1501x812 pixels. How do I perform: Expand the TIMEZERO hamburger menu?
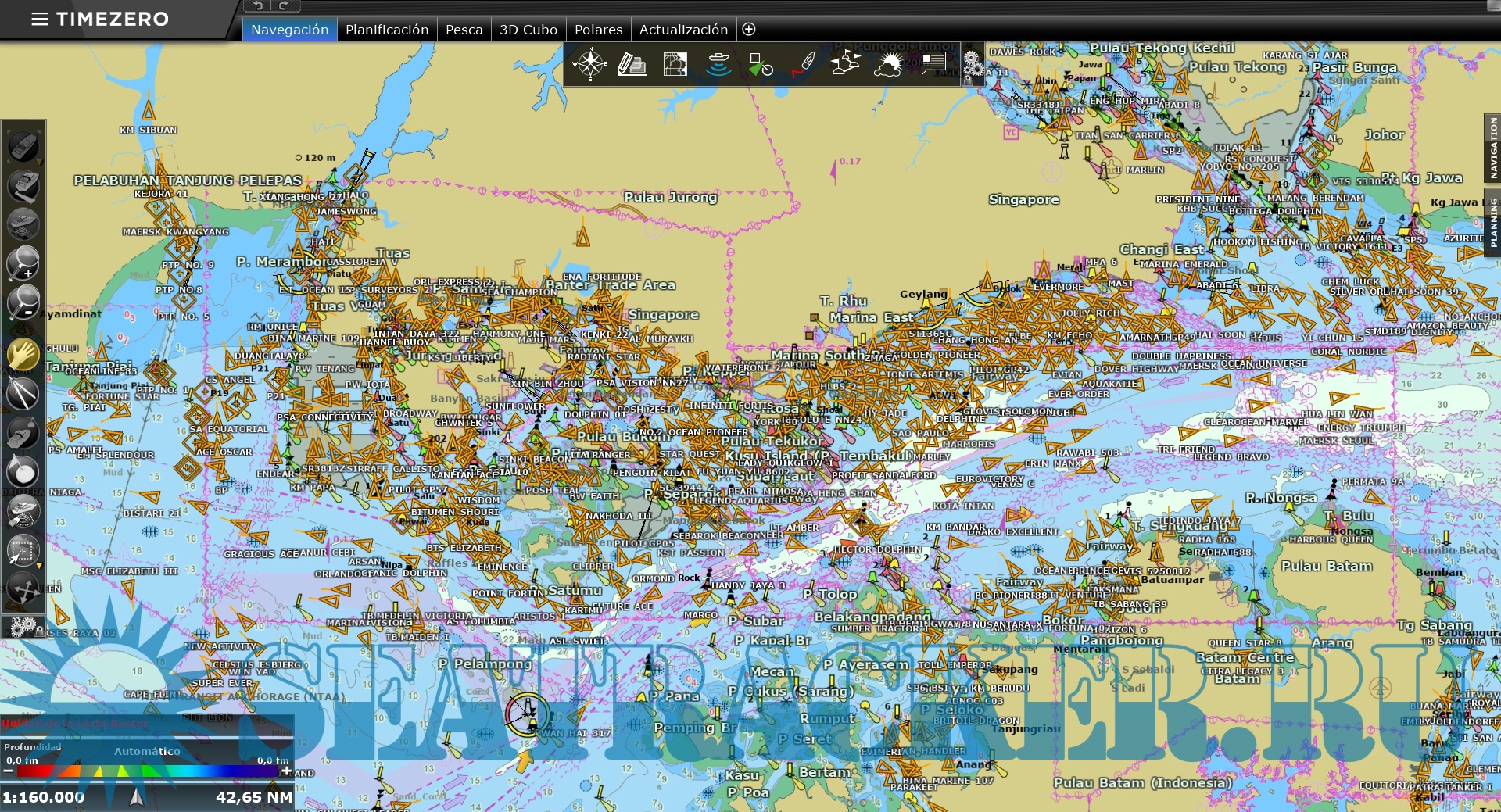point(39,19)
